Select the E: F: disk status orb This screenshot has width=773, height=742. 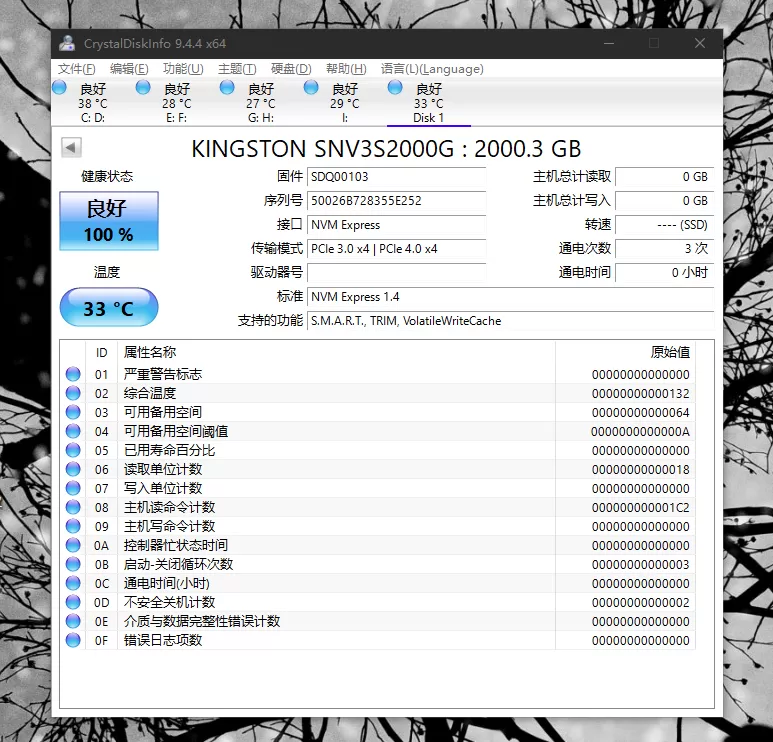click(143, 88)
